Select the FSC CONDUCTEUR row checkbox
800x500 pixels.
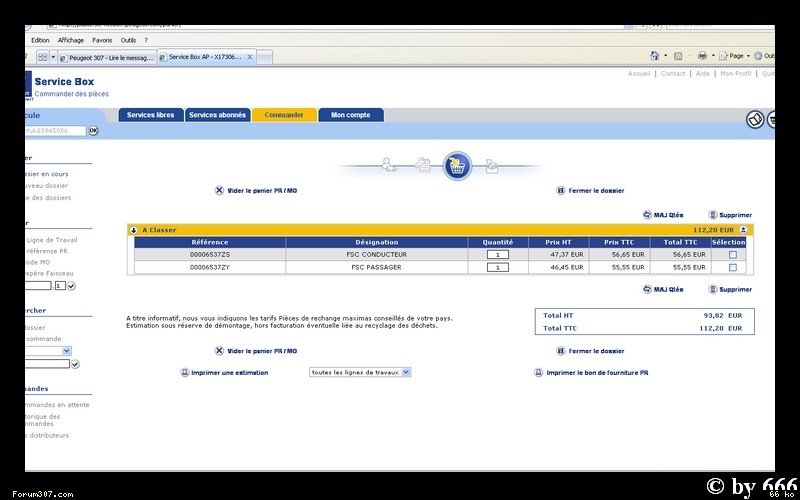(x=733, y=255)
